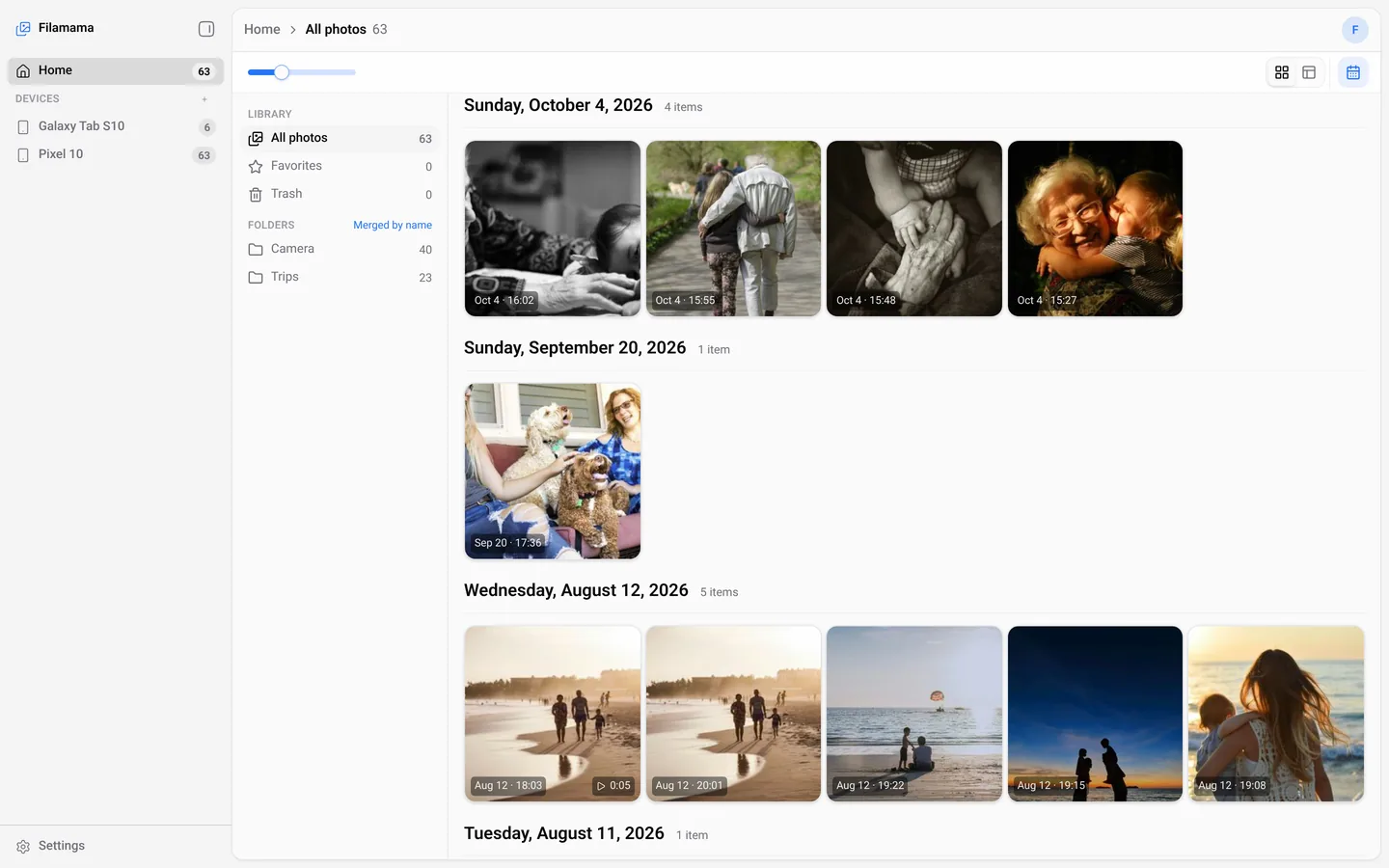The height and width of the screenshot is (868, 1389).
Task: Select the Pixel 10 device
Action: 116,154
